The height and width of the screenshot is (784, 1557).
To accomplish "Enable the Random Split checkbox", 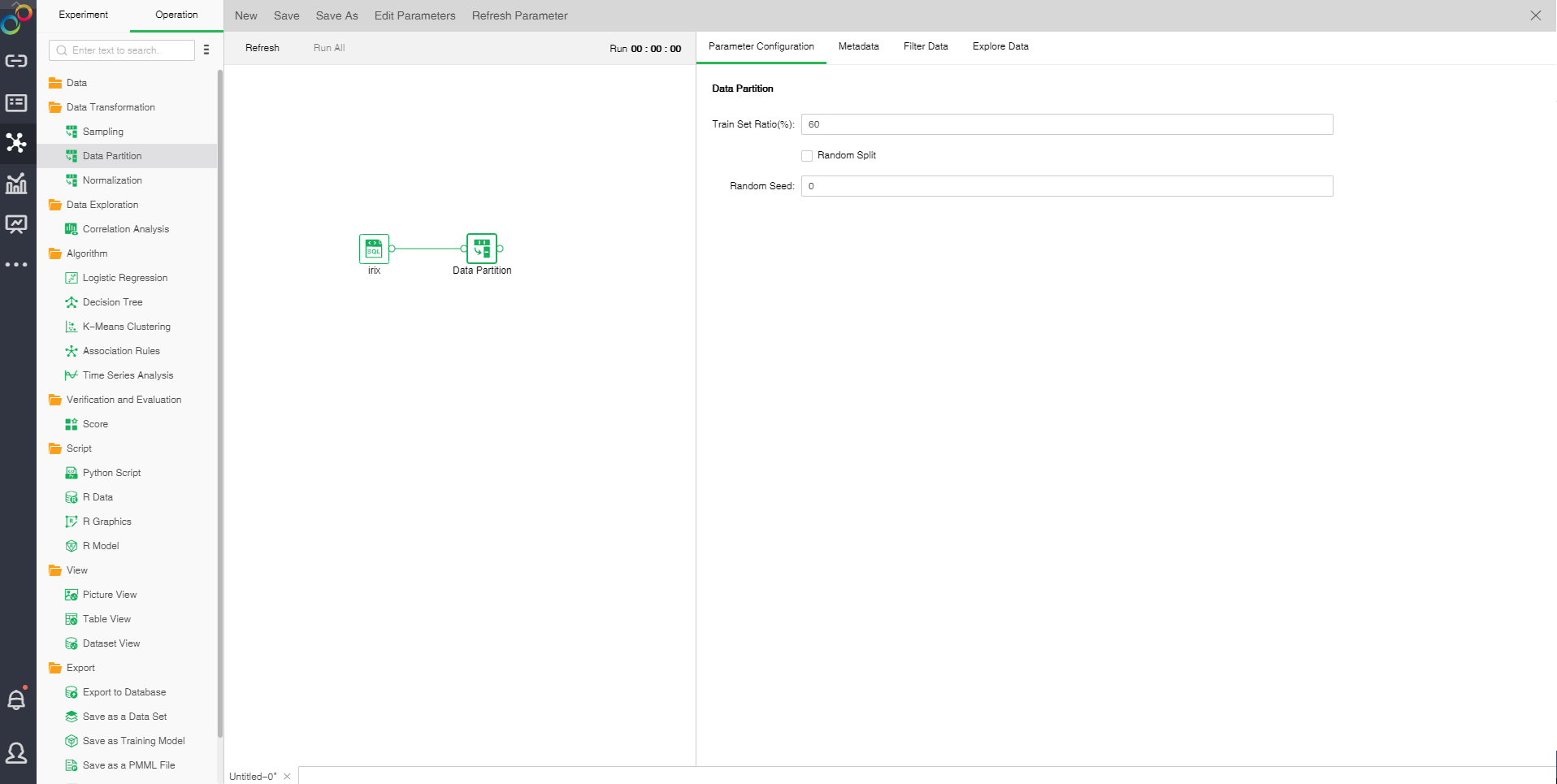I will 807,156.
